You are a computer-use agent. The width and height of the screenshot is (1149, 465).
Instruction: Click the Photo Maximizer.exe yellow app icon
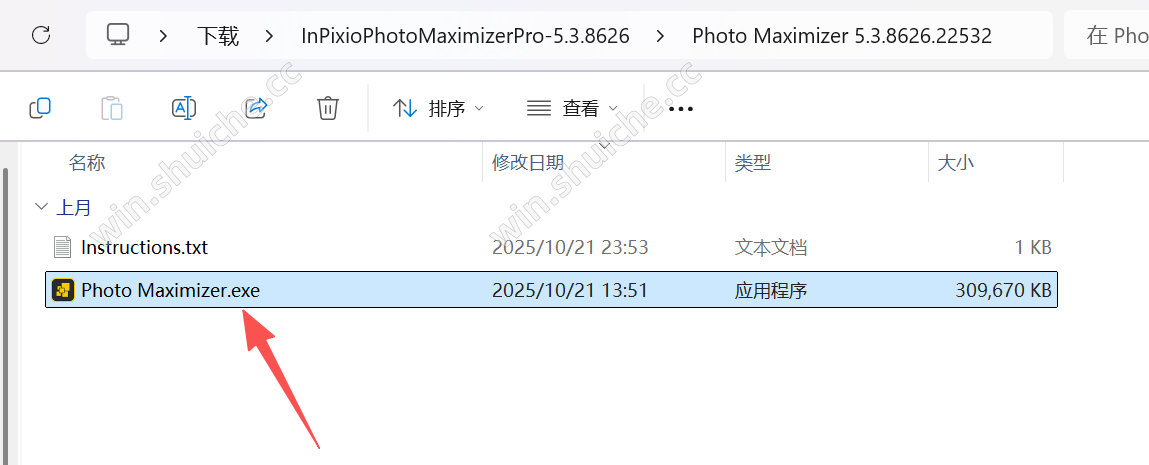(63, 291)
